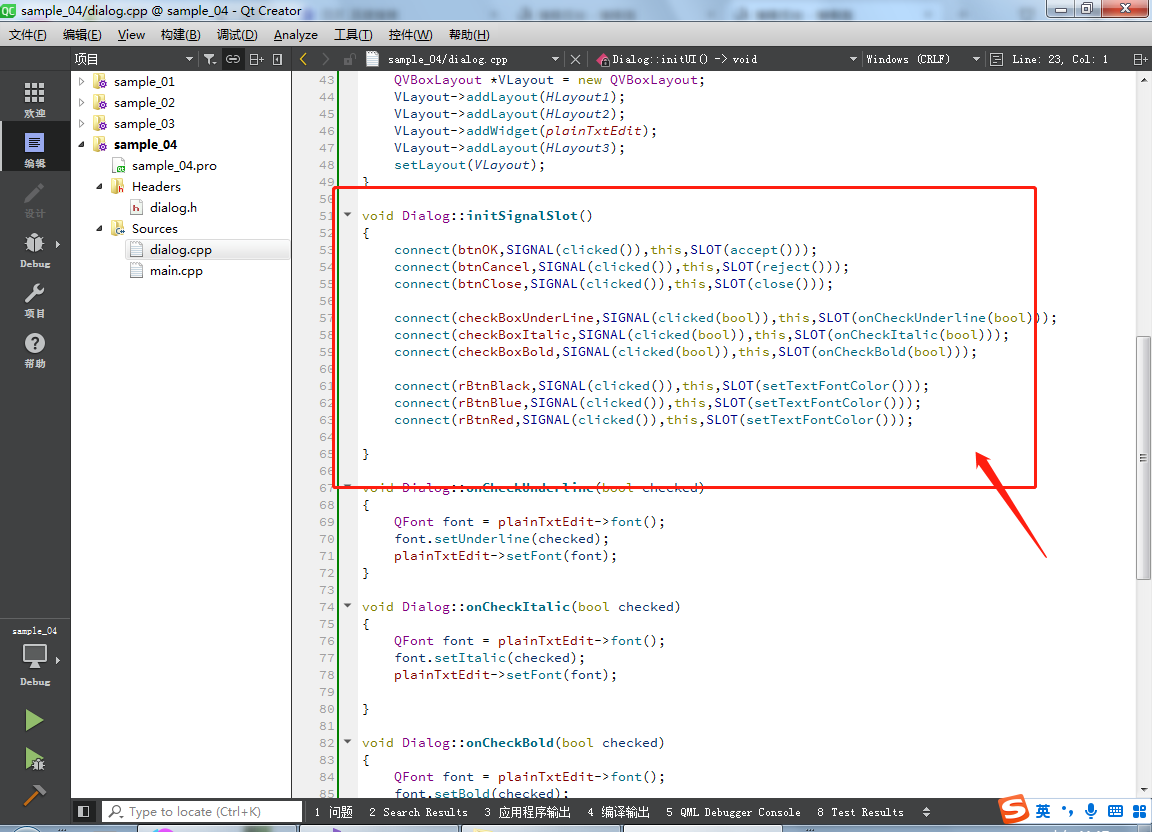
Task: Go back with the left arrow in editor toolbar
Action: [303, 59]
